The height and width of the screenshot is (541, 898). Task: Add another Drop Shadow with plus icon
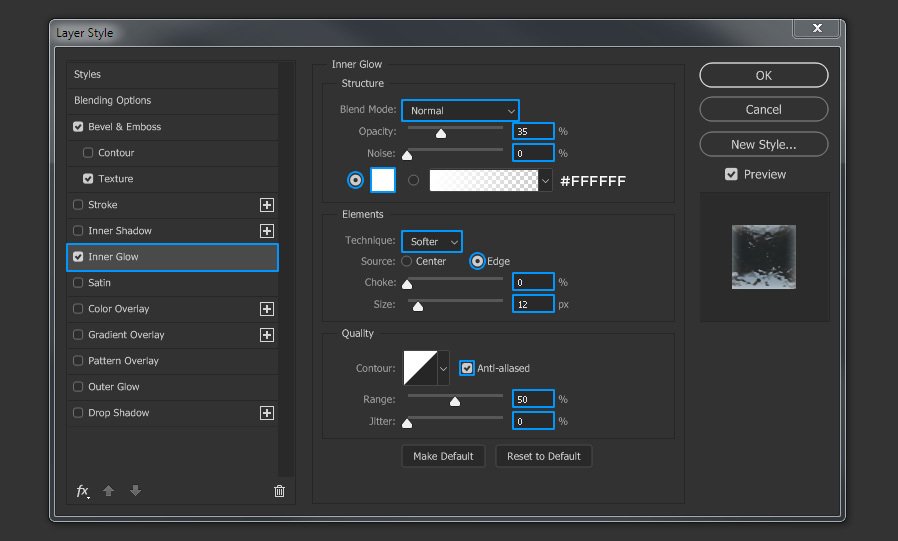click(x=267, y=413)
